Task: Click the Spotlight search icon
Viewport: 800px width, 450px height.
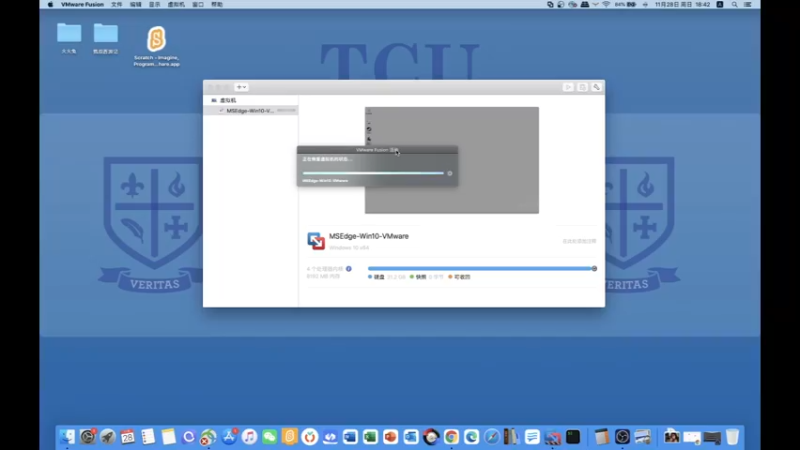Action: pyautogui.click(x=735, y=4)
